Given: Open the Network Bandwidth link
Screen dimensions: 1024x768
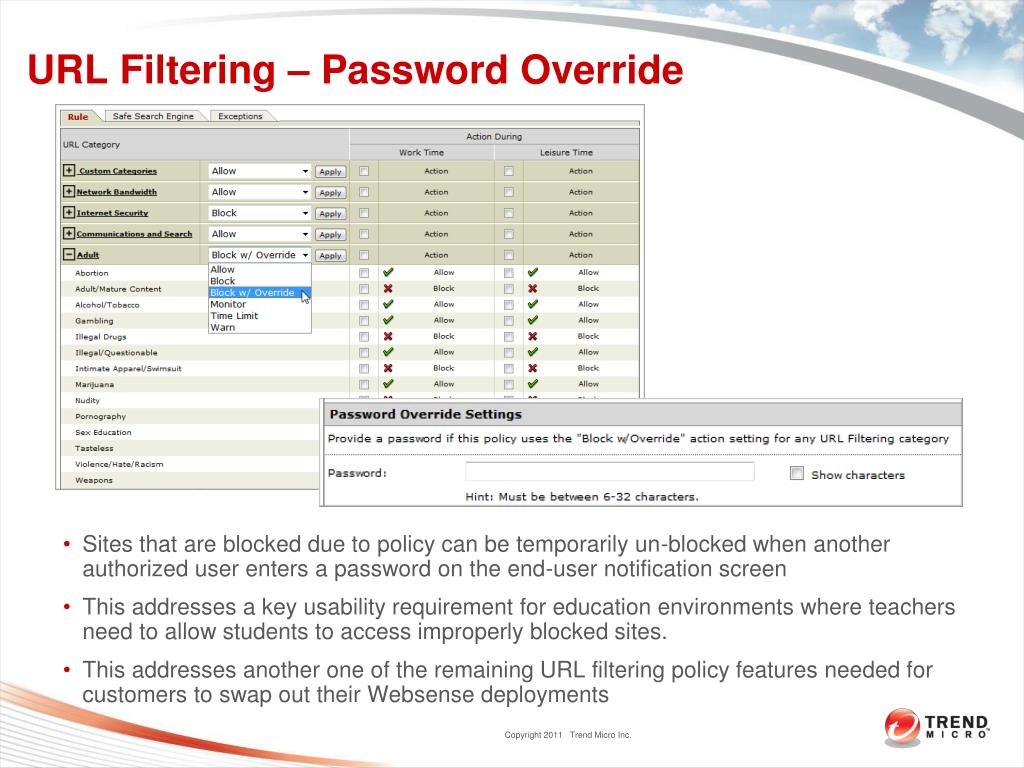Looking at the screenshot, I should [x=117, y=192].
